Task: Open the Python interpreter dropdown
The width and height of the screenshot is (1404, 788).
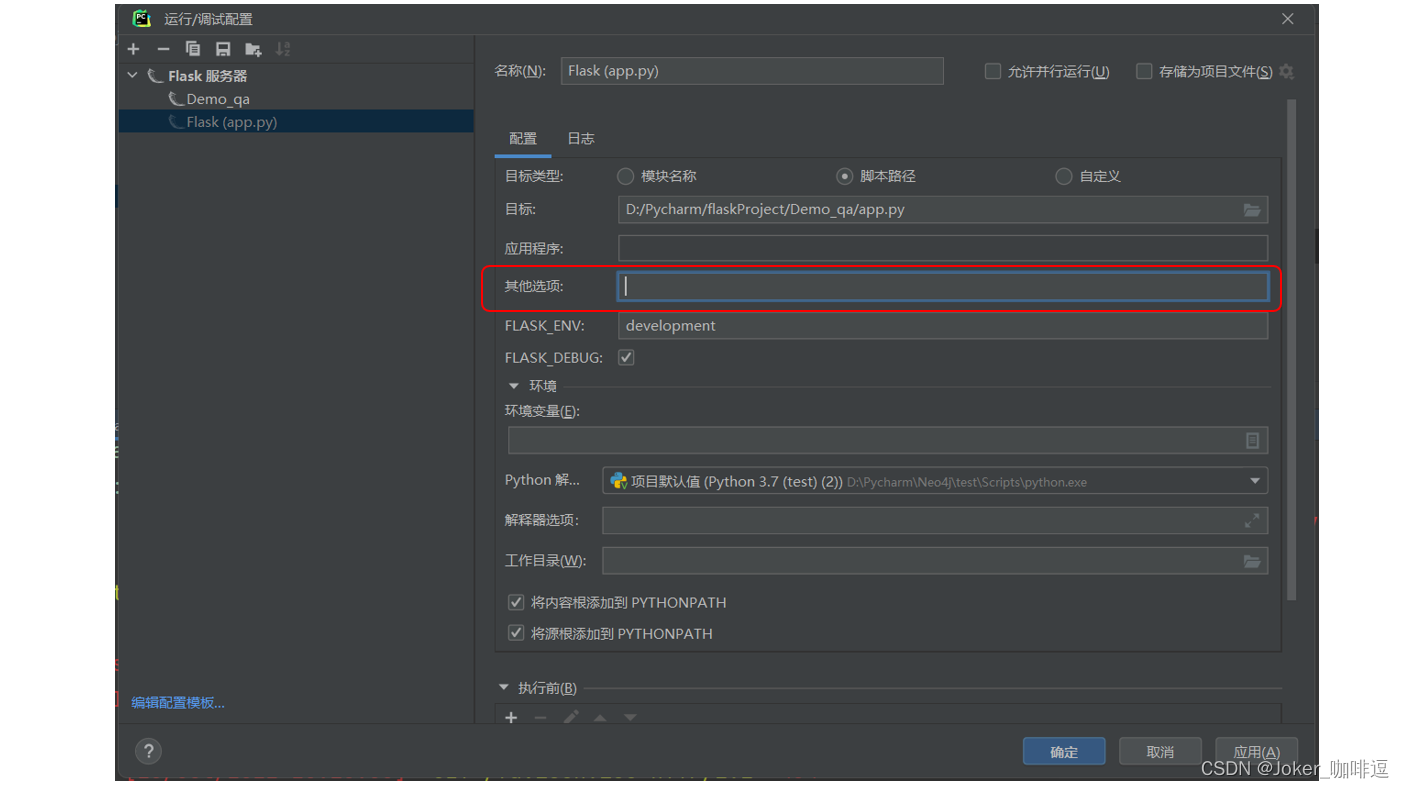Action: pyautogui.click(x=1255, y=481)
